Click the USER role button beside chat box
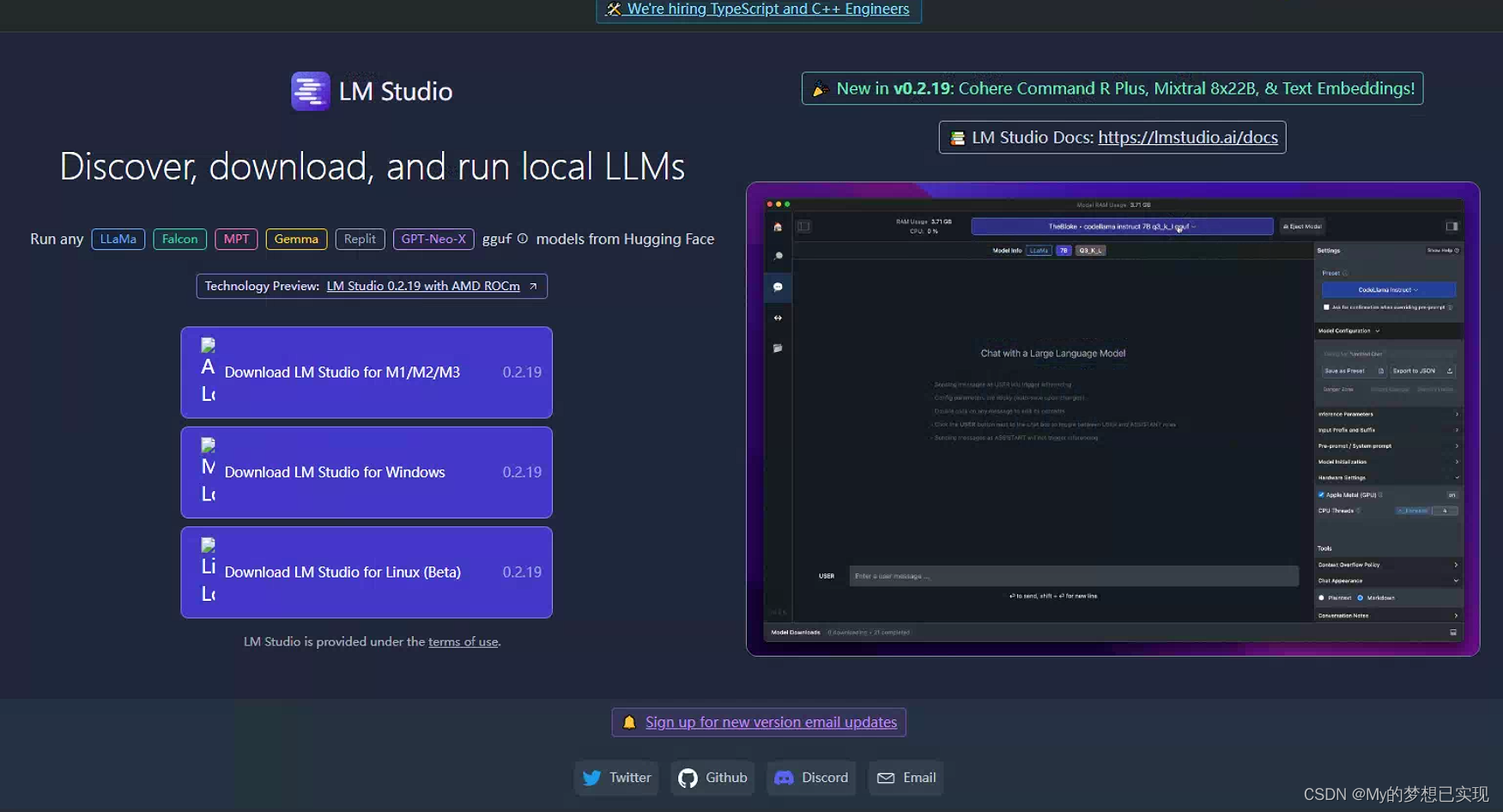 pos(827,576)
